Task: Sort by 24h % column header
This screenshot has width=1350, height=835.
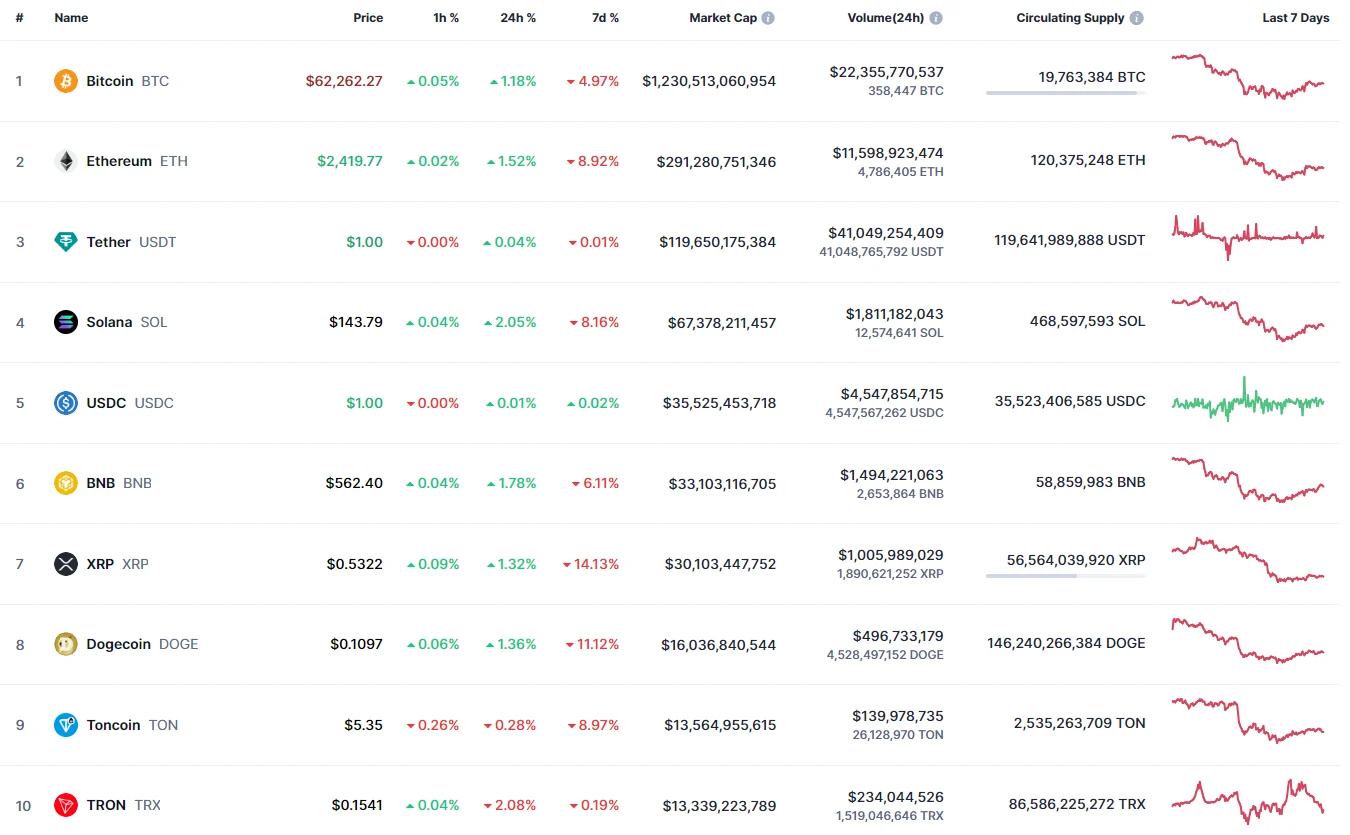Action: click(518, 18)
